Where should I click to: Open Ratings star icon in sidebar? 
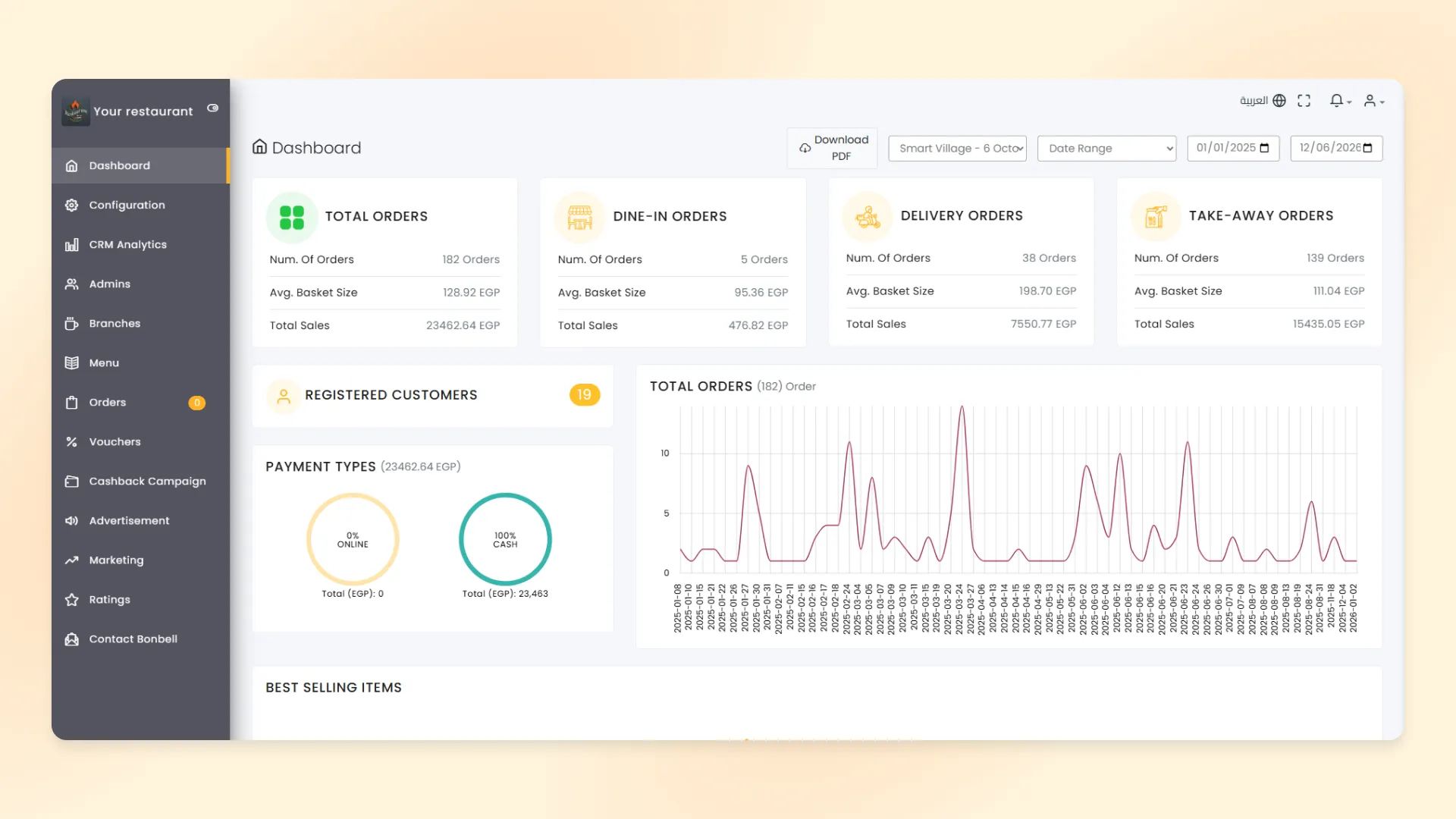tap(72, 600)
